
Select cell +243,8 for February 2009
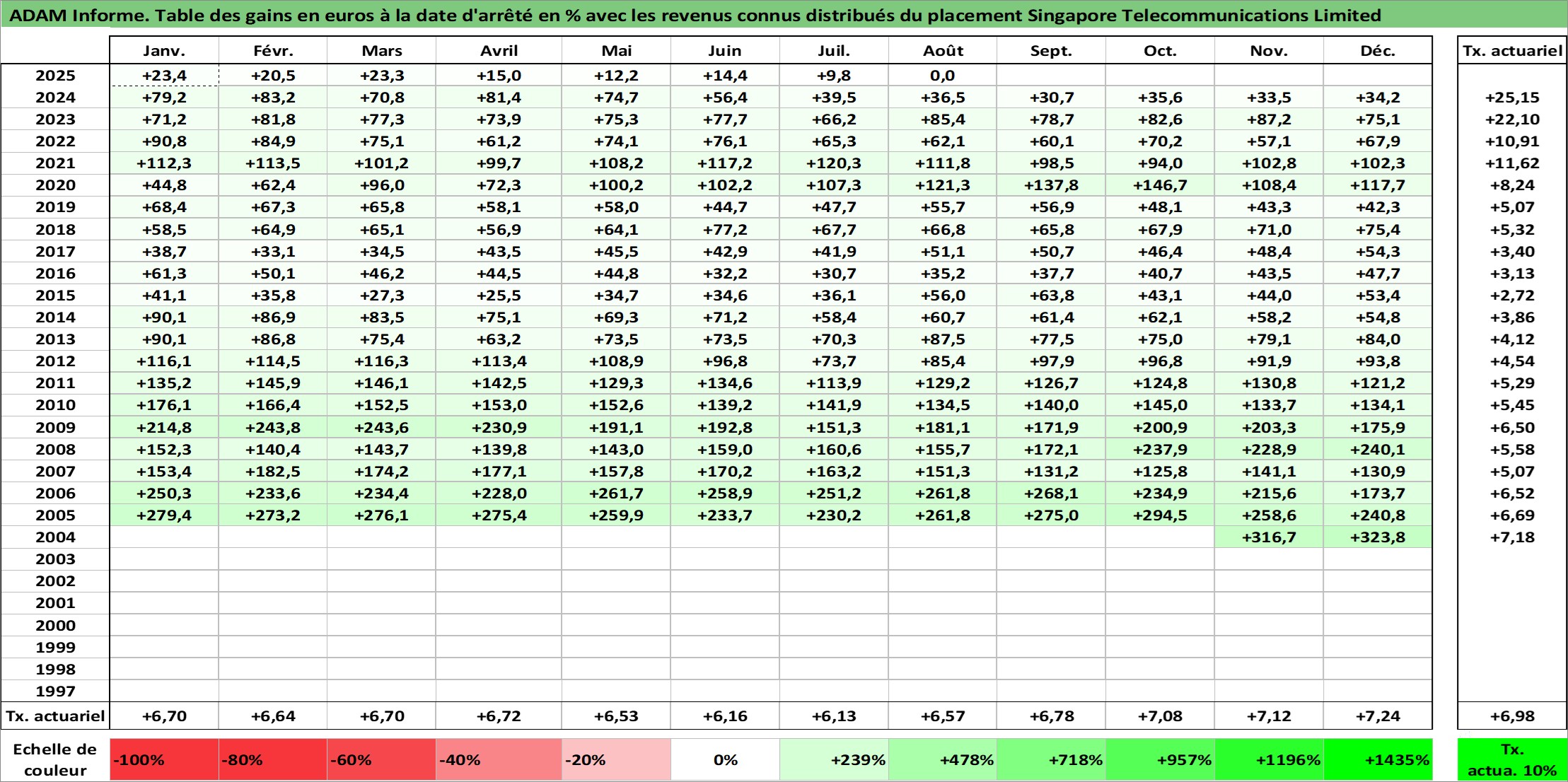tap(273, 427)
